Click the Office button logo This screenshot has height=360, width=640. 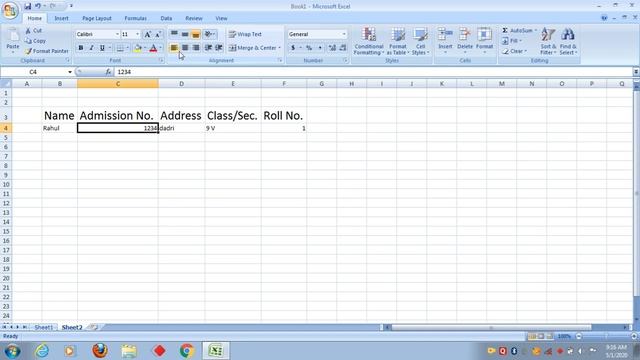coord(10,11)
